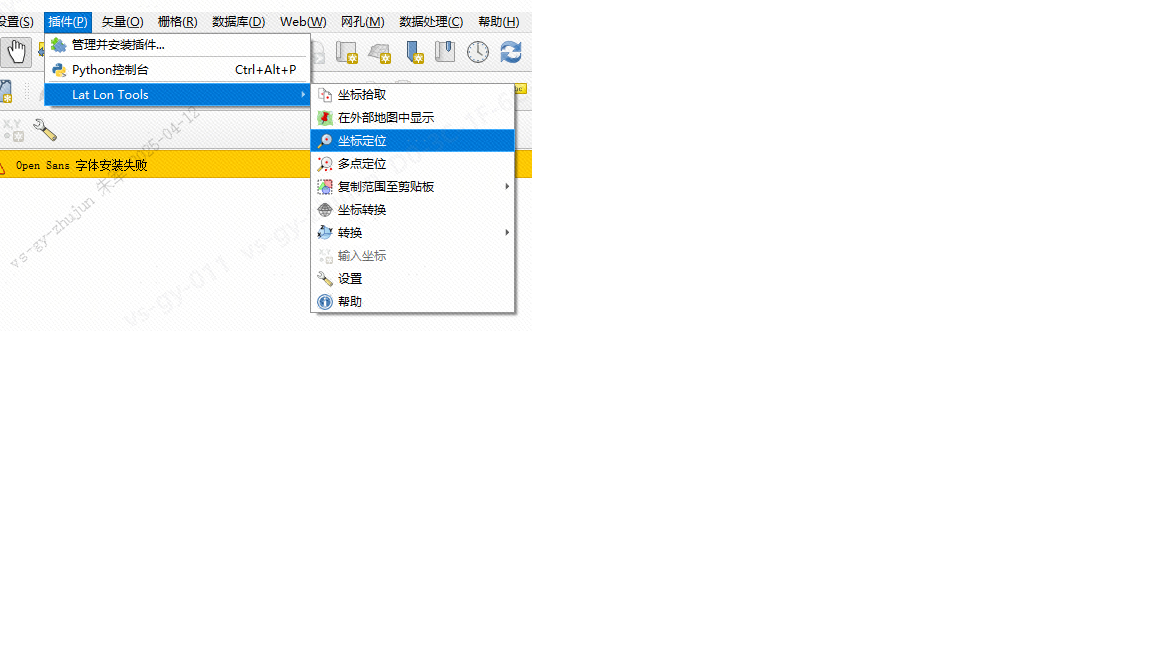
Task: Click the Python logo icon
Action: (59, 70)
